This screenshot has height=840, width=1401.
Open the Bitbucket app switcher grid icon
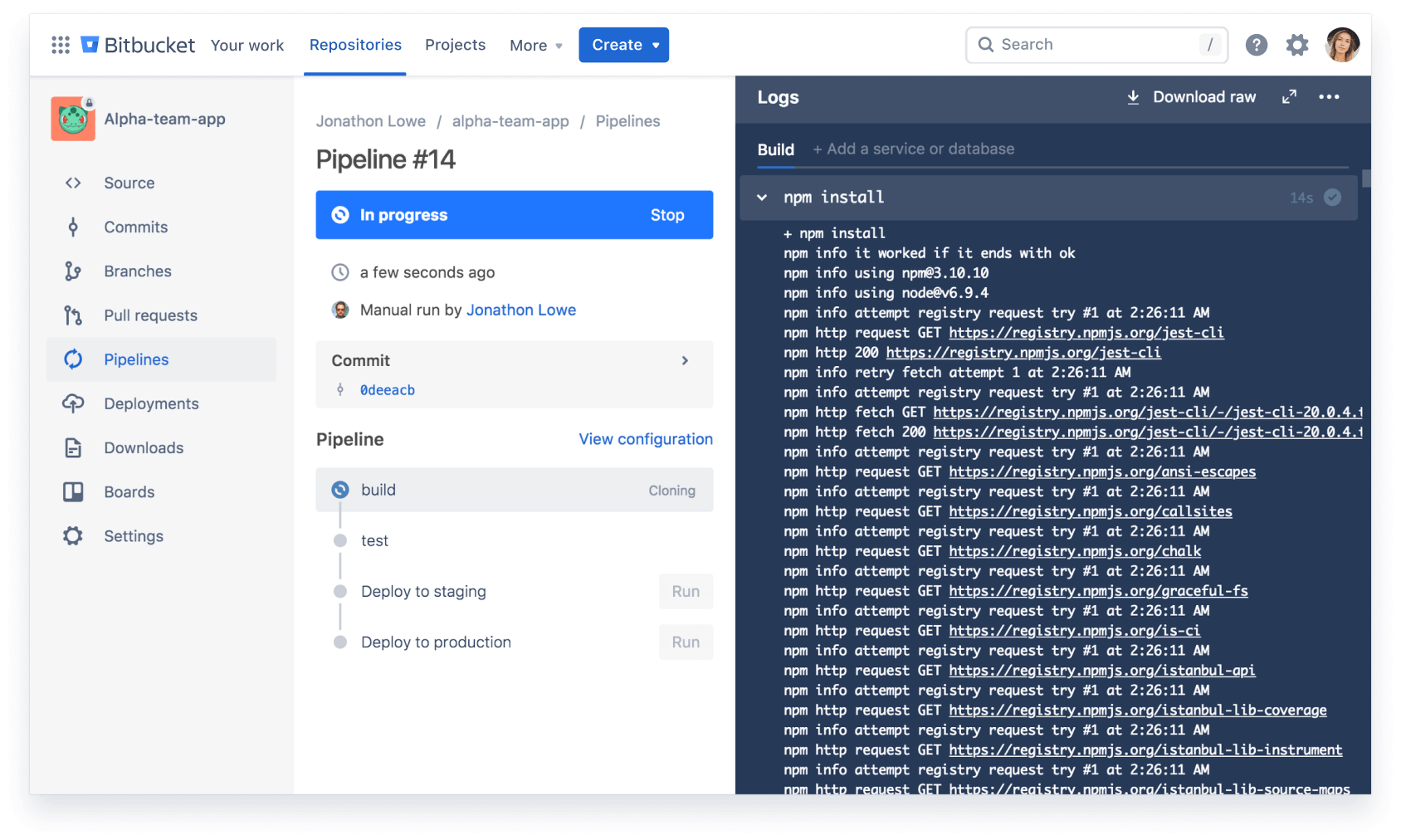point(60,45)
